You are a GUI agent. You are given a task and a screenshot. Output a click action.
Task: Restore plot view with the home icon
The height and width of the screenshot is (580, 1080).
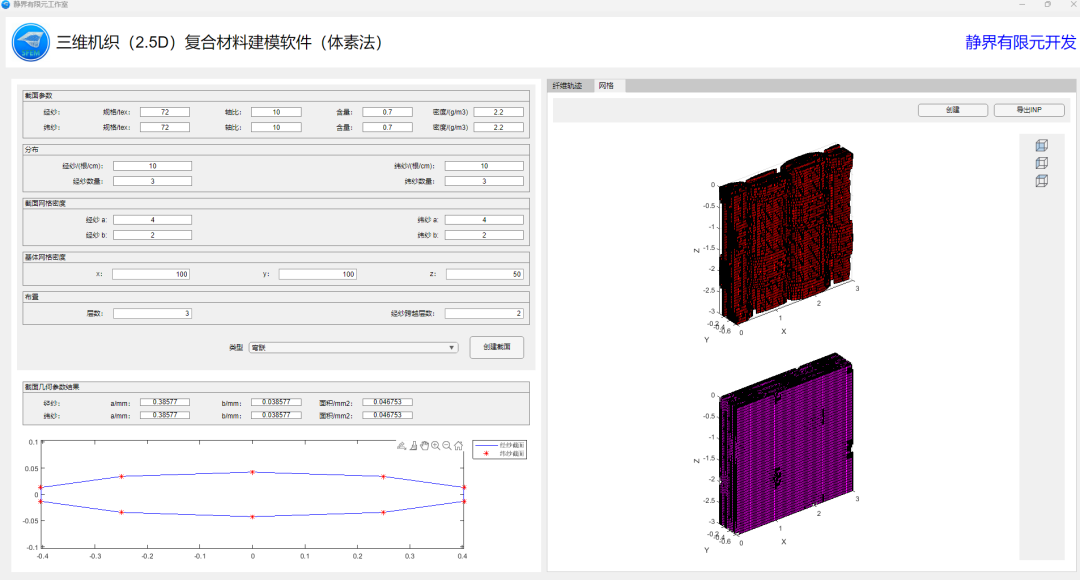click(459, 446)
